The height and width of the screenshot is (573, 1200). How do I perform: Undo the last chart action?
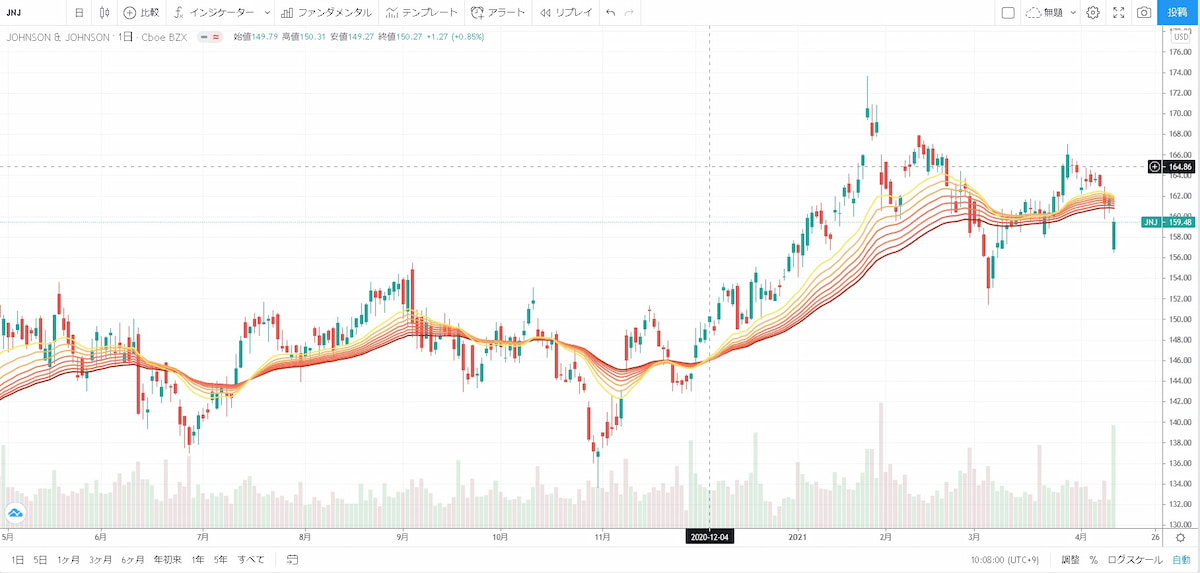(610, 13)
